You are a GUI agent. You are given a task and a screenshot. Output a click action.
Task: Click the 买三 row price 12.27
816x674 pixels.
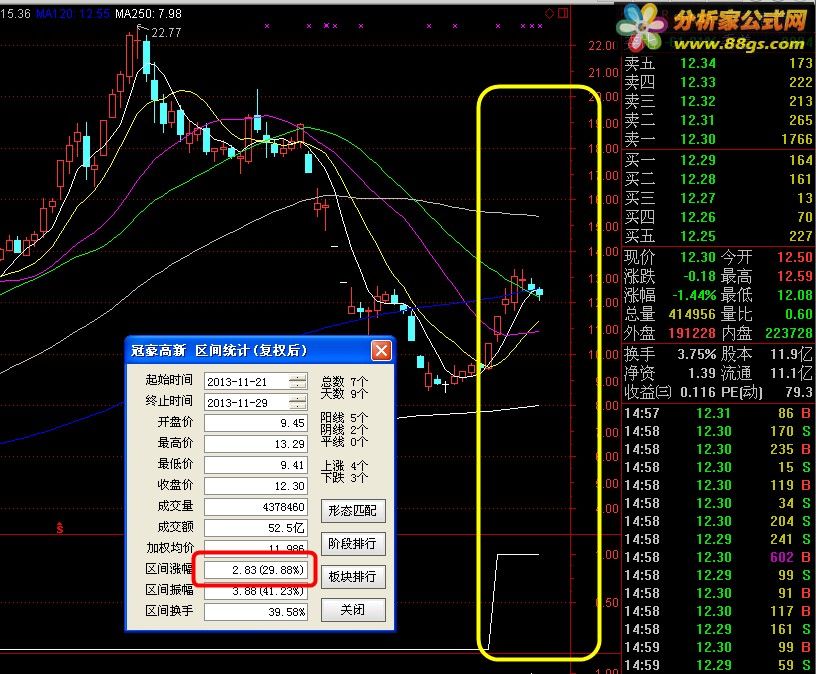tap(698, 198)
